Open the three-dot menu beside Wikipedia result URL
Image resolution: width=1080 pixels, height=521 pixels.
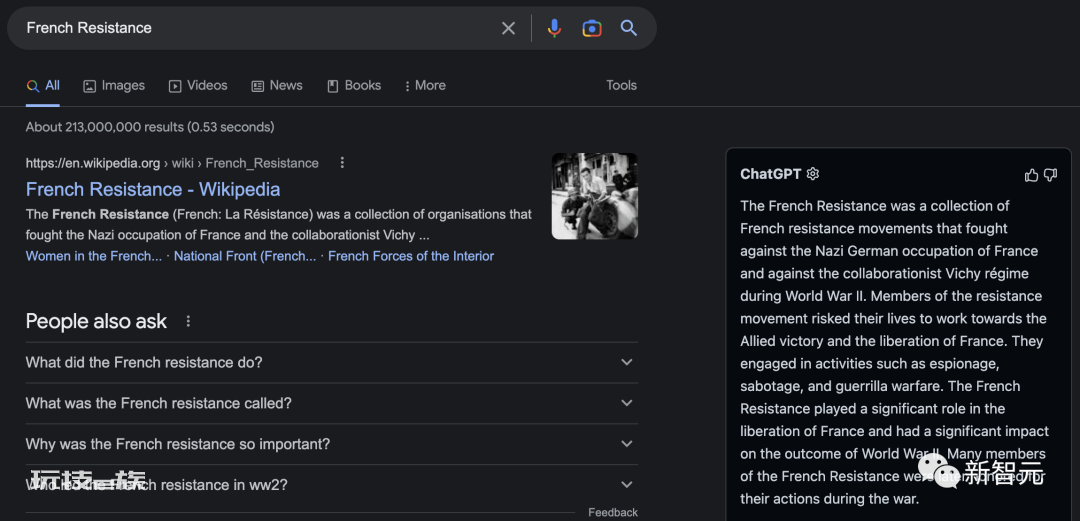342,163
